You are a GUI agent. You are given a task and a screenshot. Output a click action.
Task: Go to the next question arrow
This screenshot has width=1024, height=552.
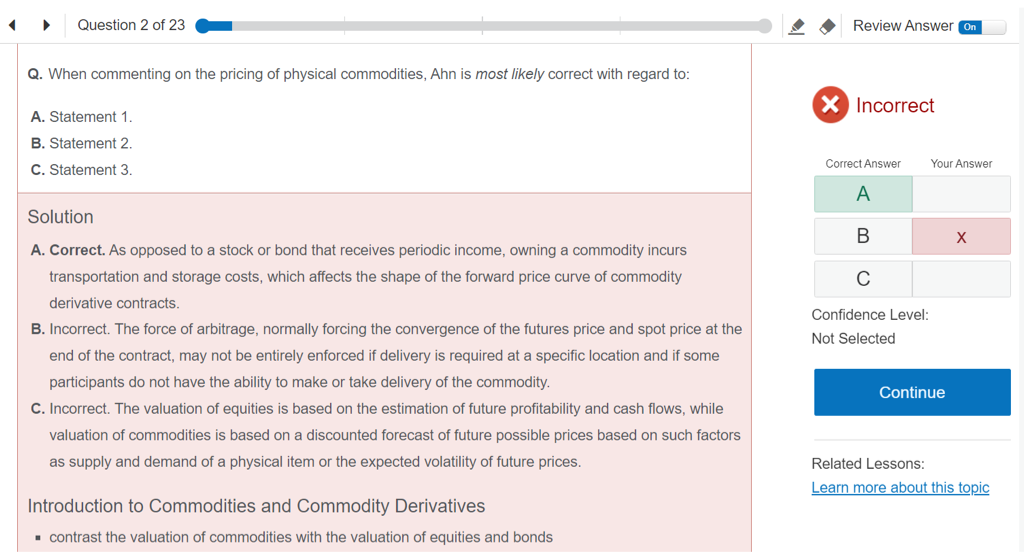(46, 26)
